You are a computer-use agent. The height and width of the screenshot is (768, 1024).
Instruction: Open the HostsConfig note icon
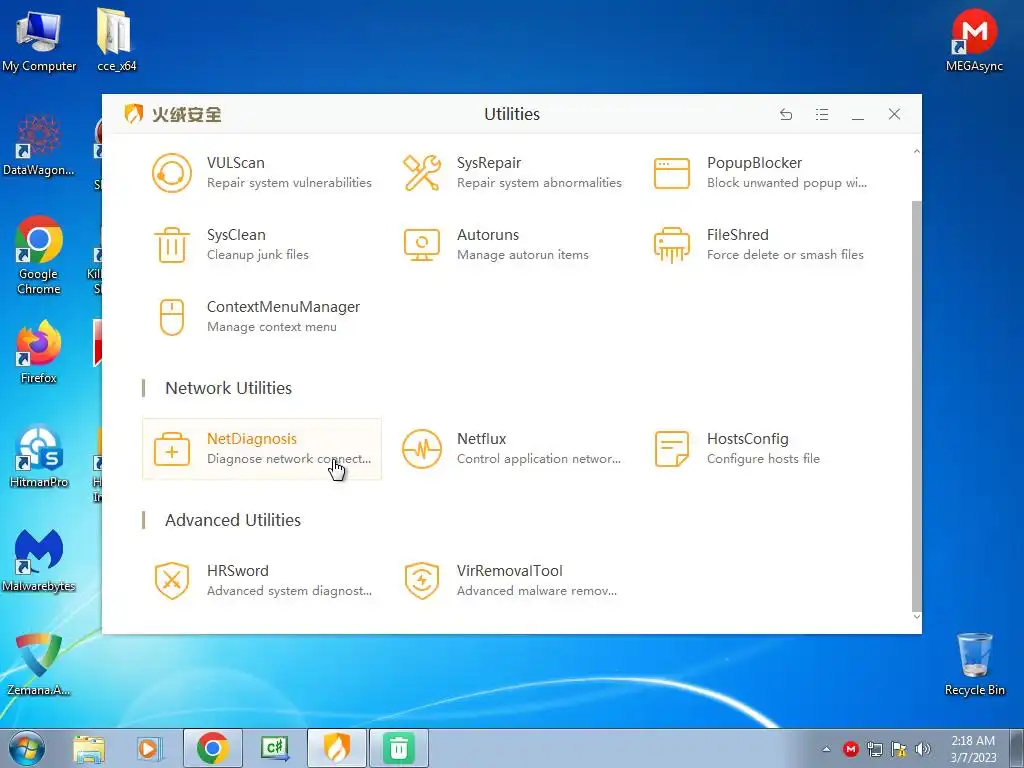[x=671, y=449]
